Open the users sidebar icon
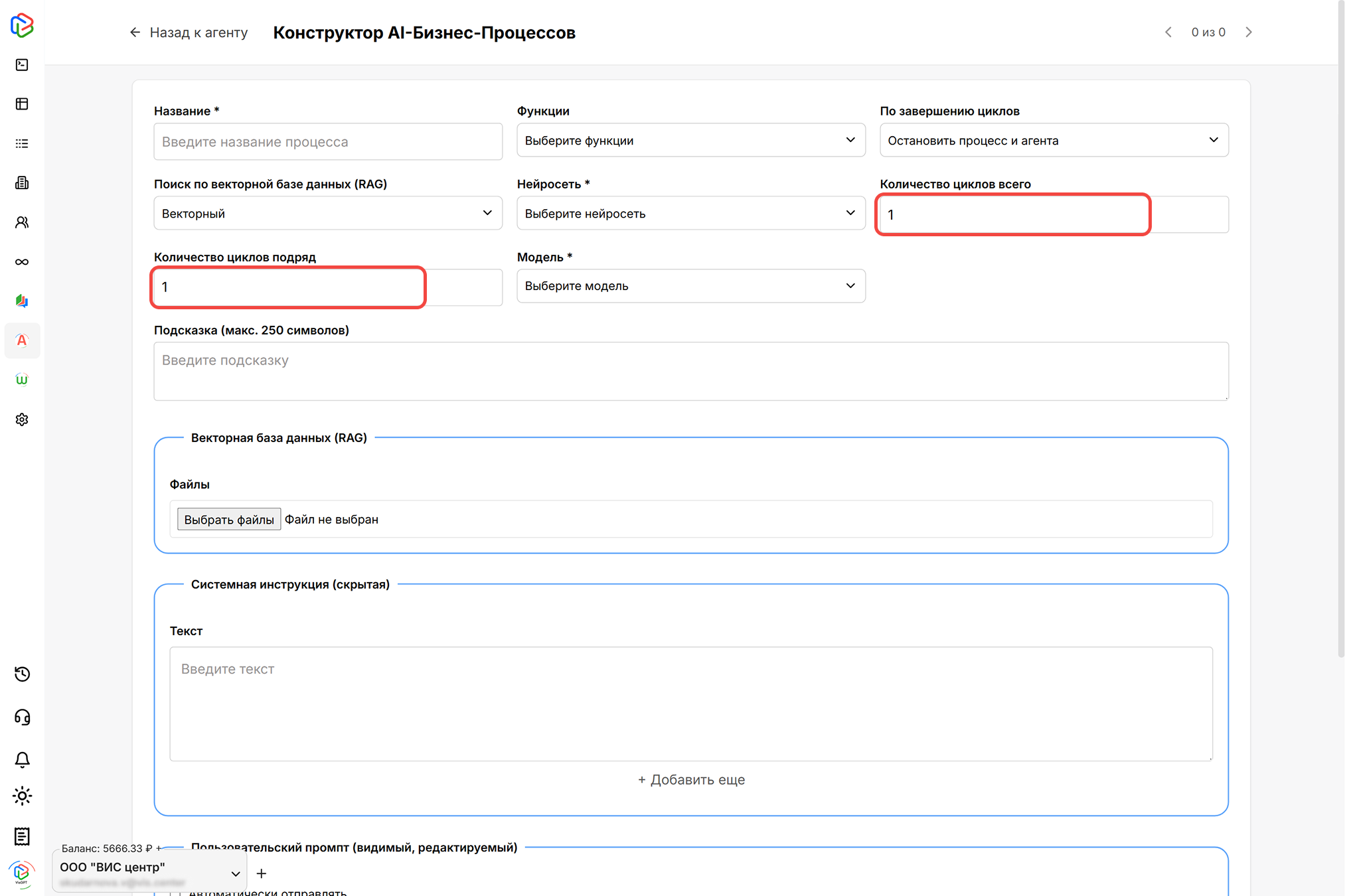The height and width of the screenshot is (896, 1345). (x=22, y=222)
